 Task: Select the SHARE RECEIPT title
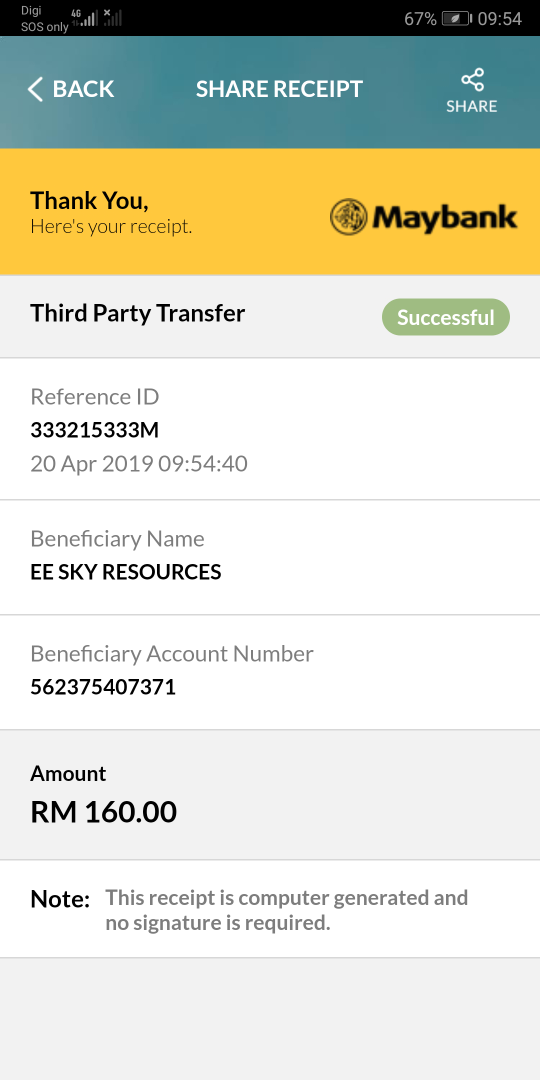279,89
